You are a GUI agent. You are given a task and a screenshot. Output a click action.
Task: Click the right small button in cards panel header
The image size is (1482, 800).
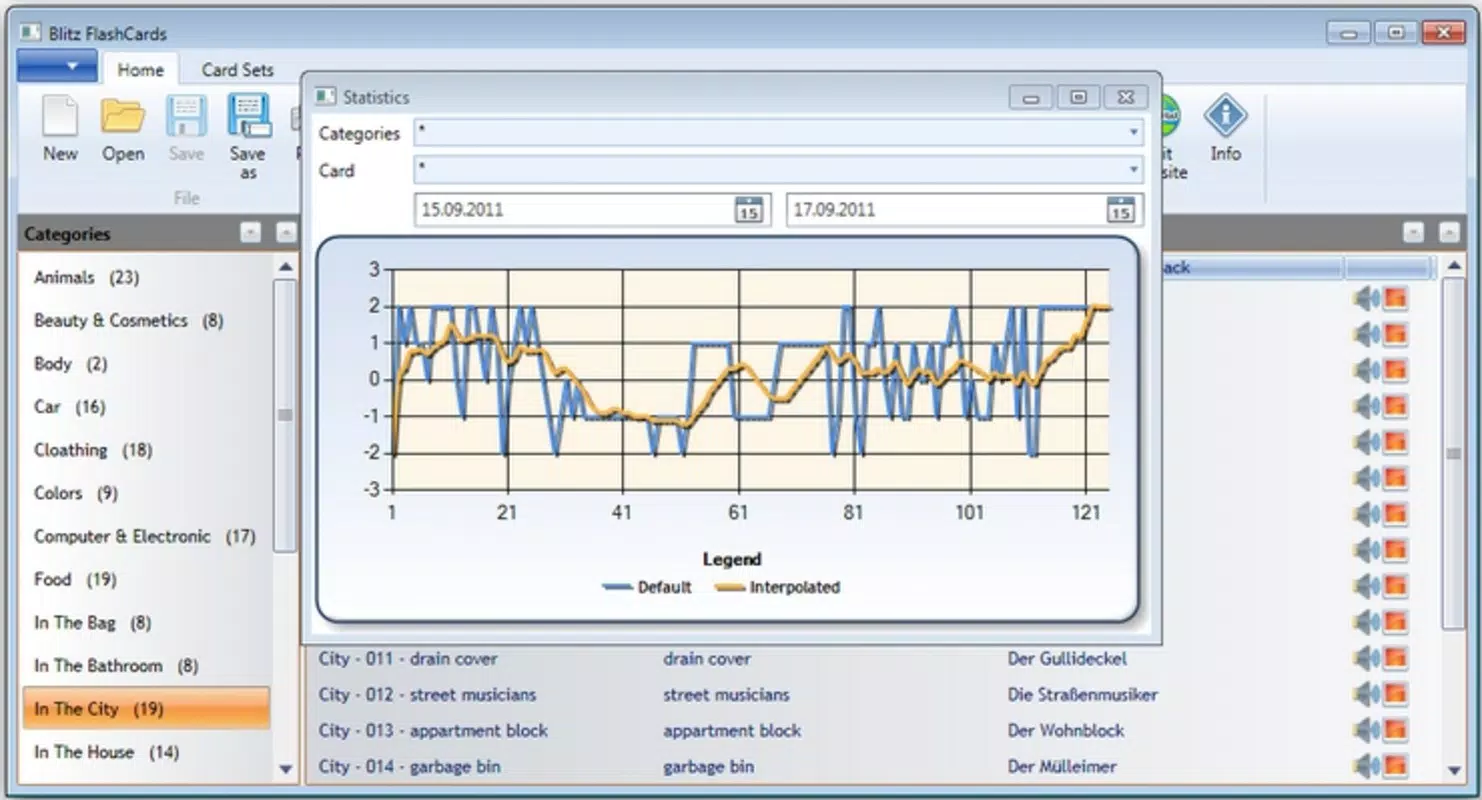(x=1449, y=233)
